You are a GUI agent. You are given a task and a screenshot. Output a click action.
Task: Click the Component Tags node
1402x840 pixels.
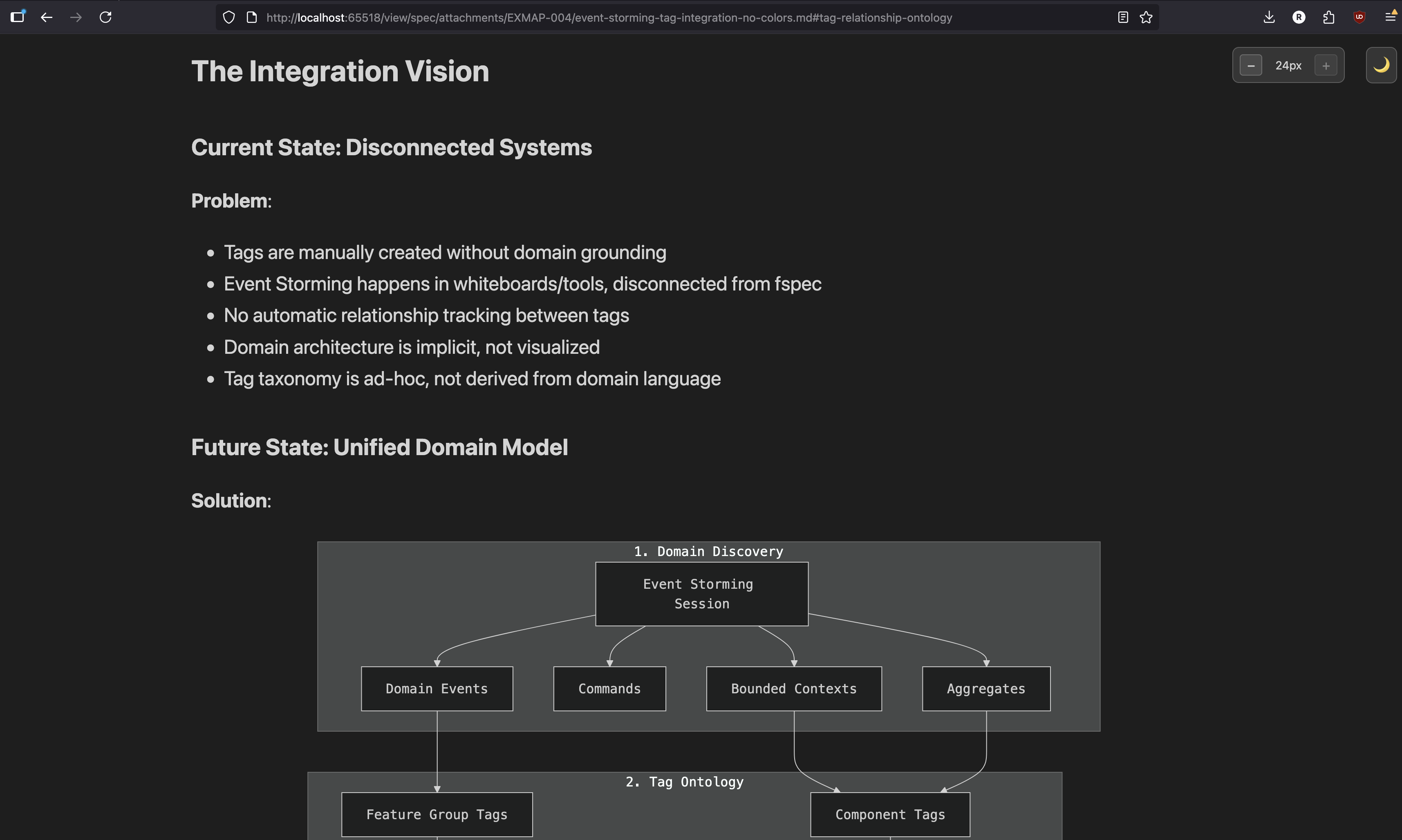coord(890,815)
